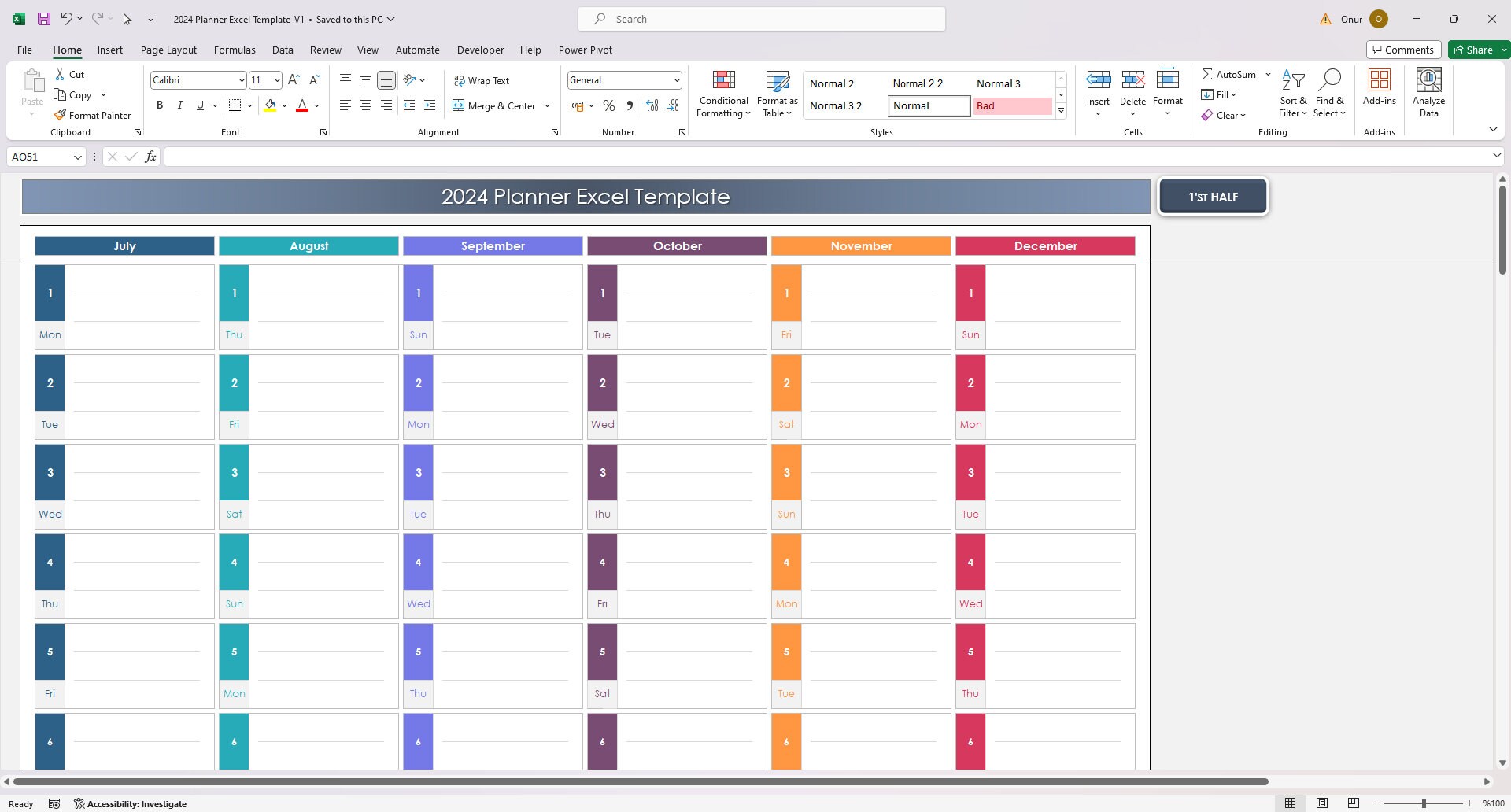Toggle Bold formatting

[160, 105]
